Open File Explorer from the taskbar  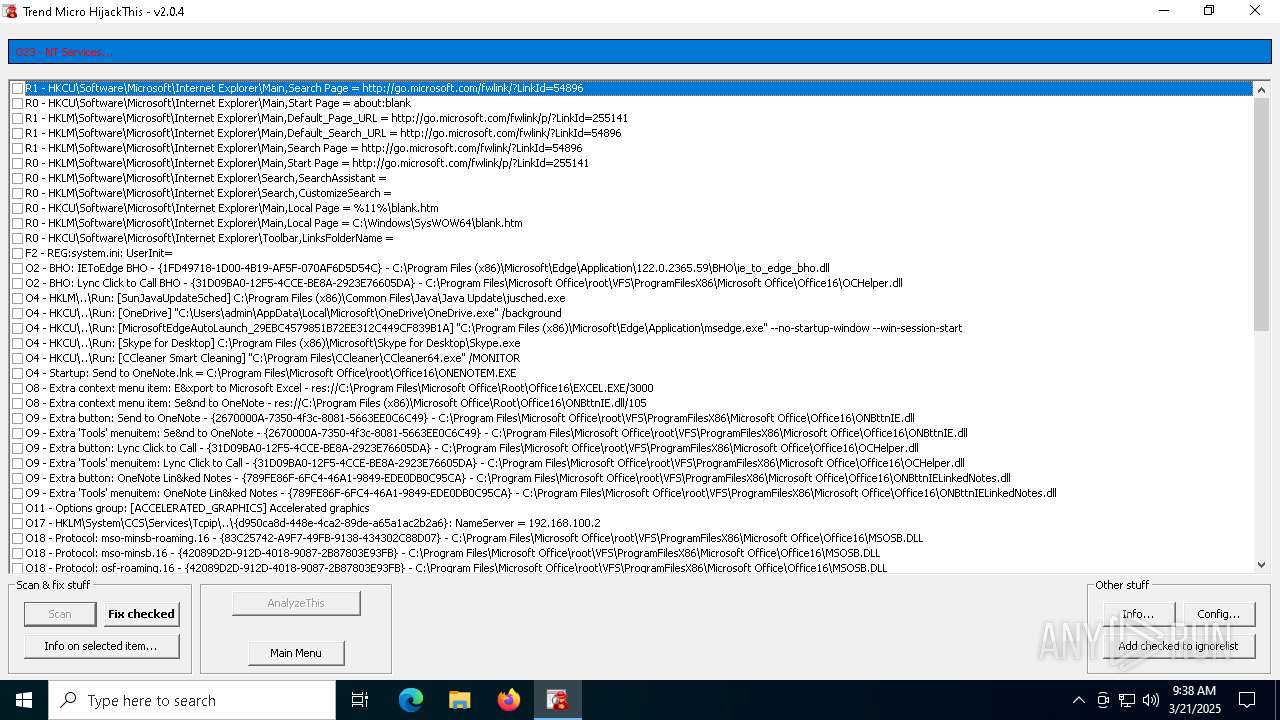tap(460, 700)
